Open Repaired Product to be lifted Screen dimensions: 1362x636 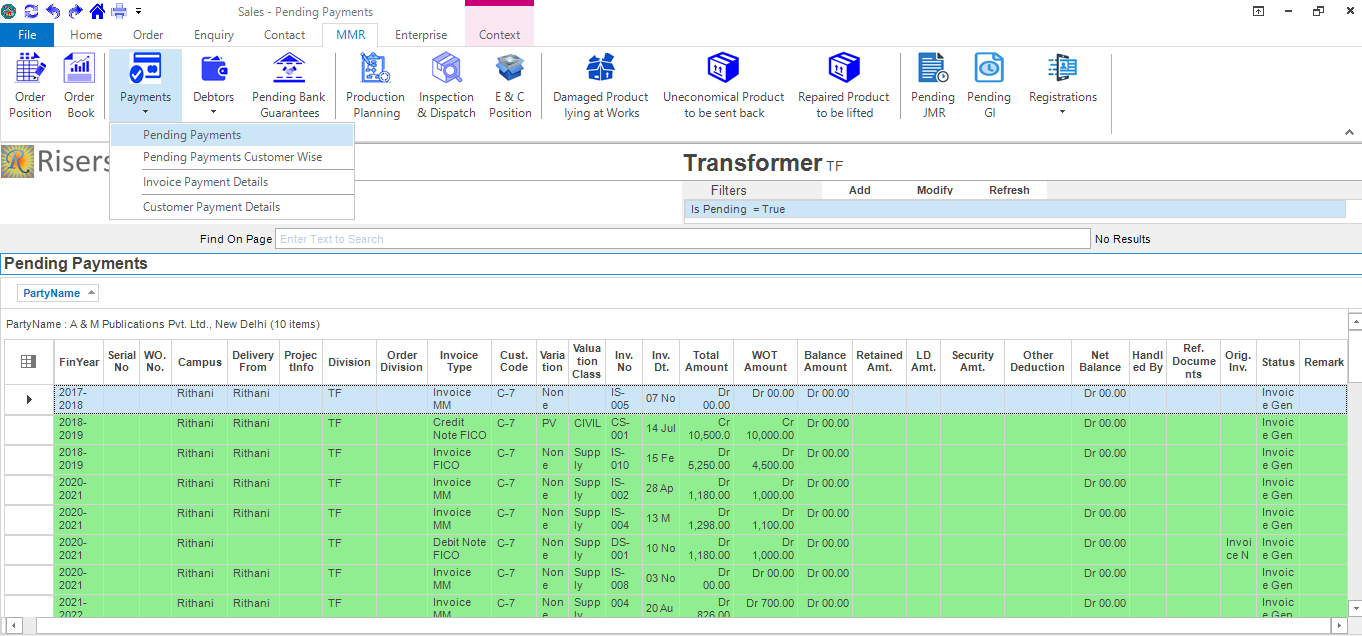coord(843,86)
